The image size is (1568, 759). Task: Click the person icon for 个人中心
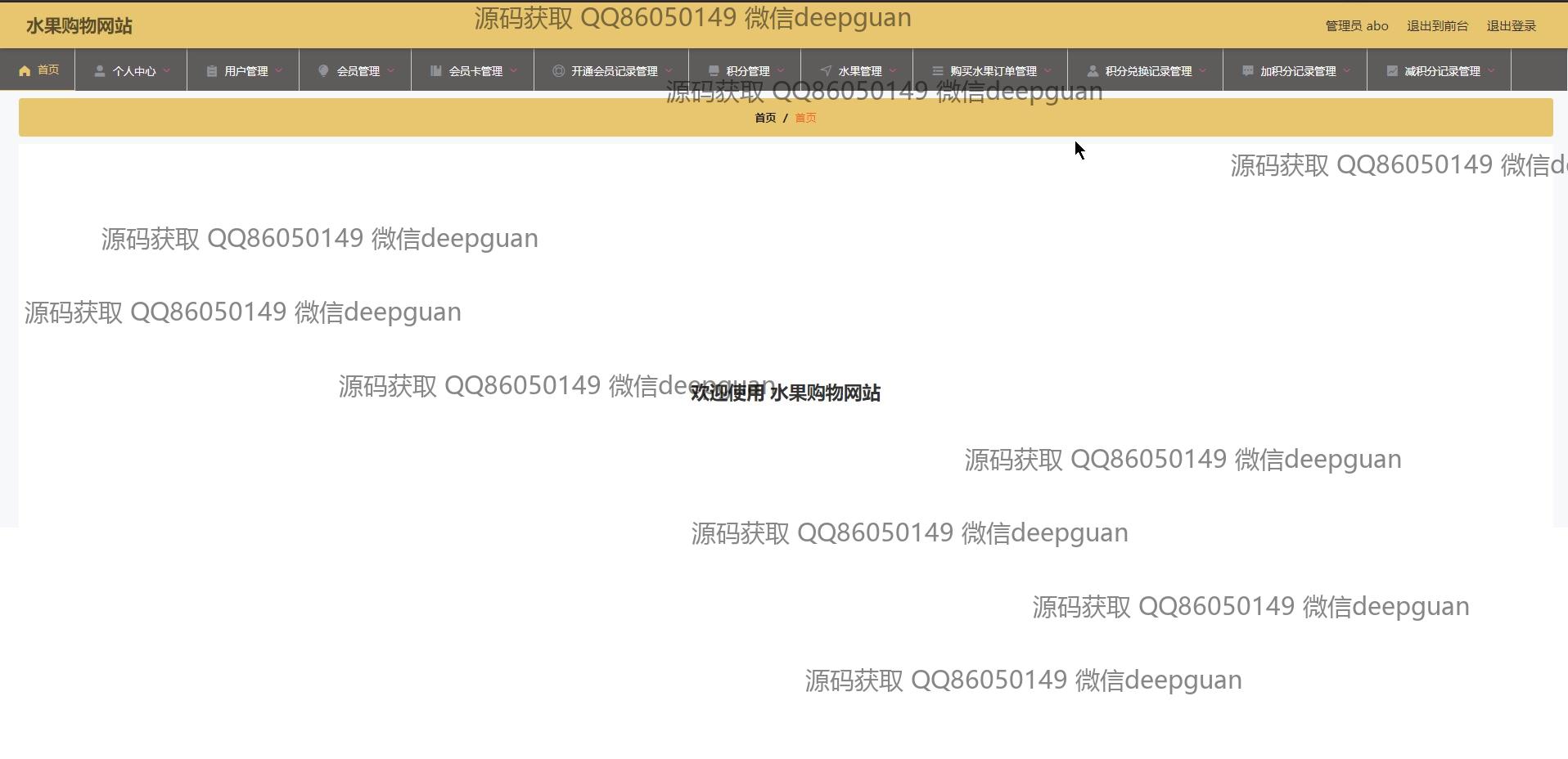tap(99, 71)
